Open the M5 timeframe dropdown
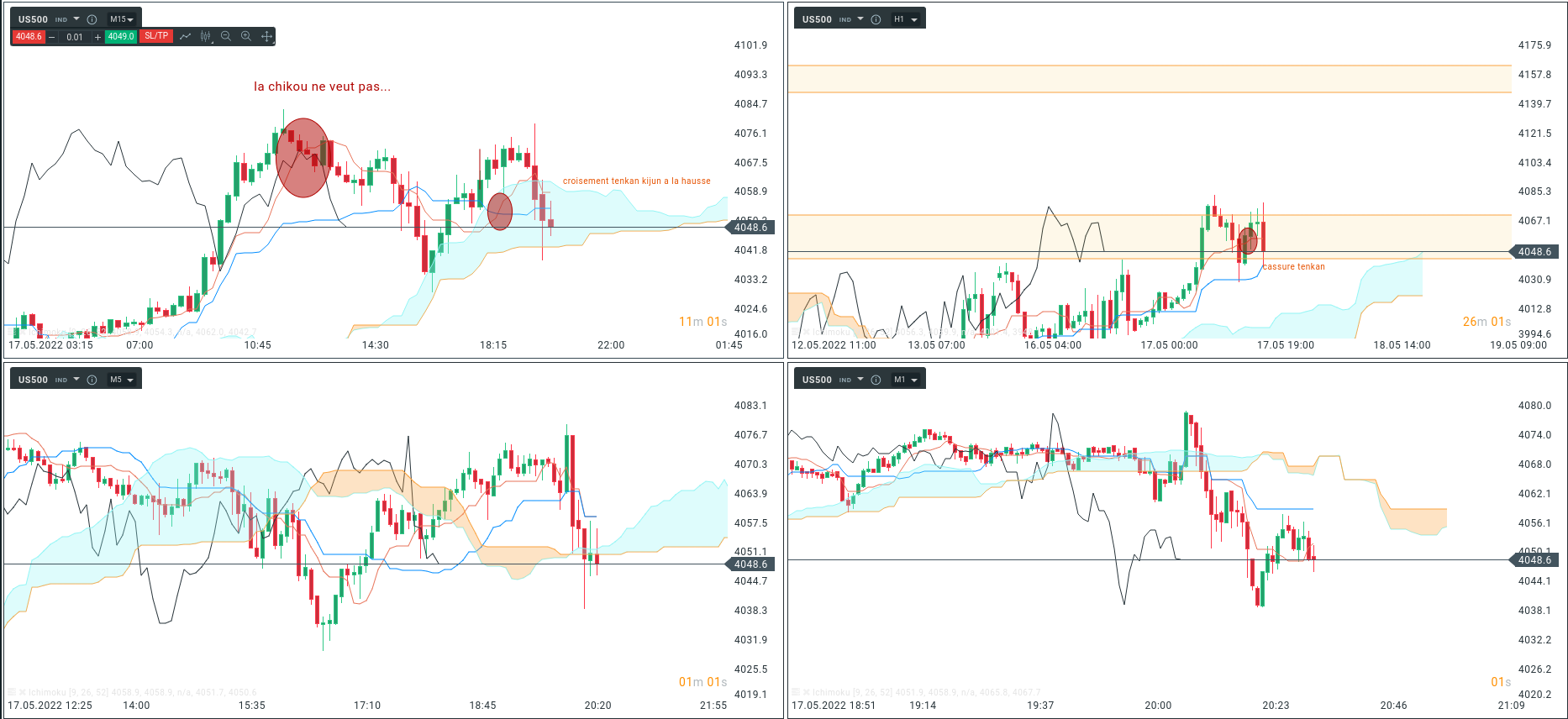Viewport: 1568px width, 719px height. (x=122, y=380)
